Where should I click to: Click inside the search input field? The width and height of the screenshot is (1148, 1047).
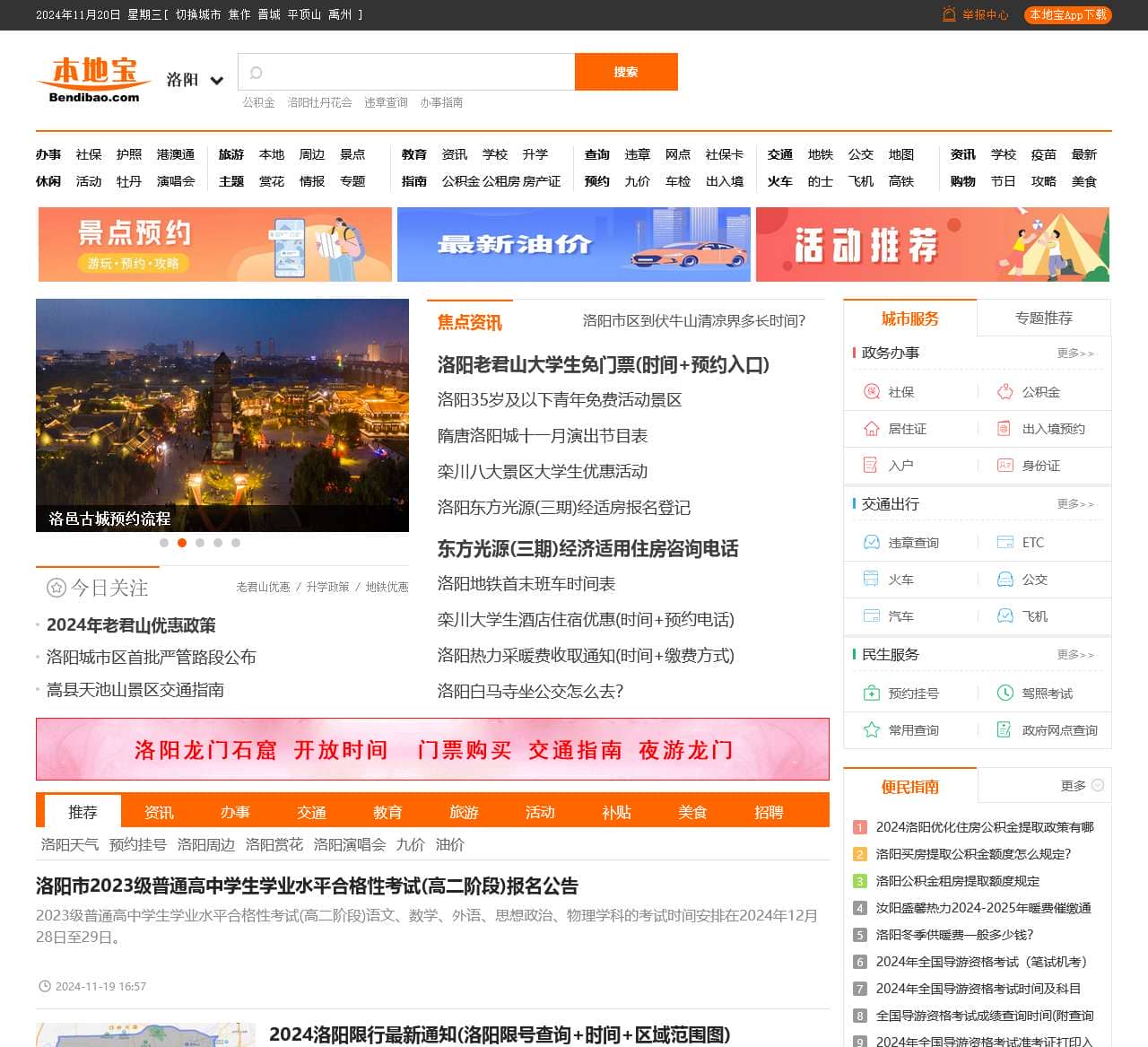[405, 72]
